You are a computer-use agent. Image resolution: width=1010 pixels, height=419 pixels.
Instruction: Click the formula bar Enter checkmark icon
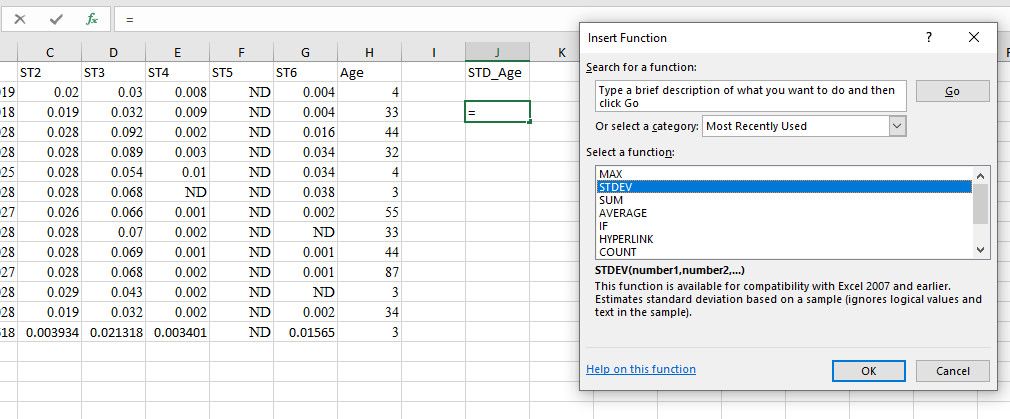pos(56,19)
